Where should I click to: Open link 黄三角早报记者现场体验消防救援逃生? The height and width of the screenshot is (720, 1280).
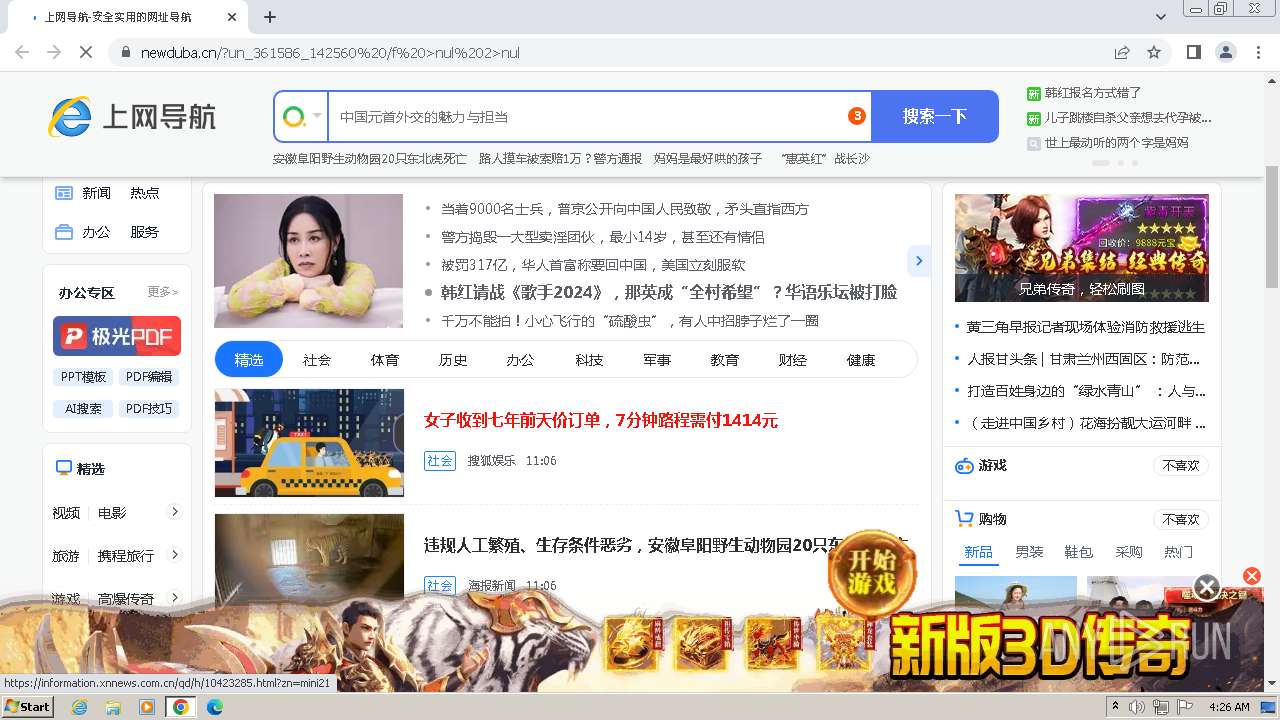tap(1086, 327)
